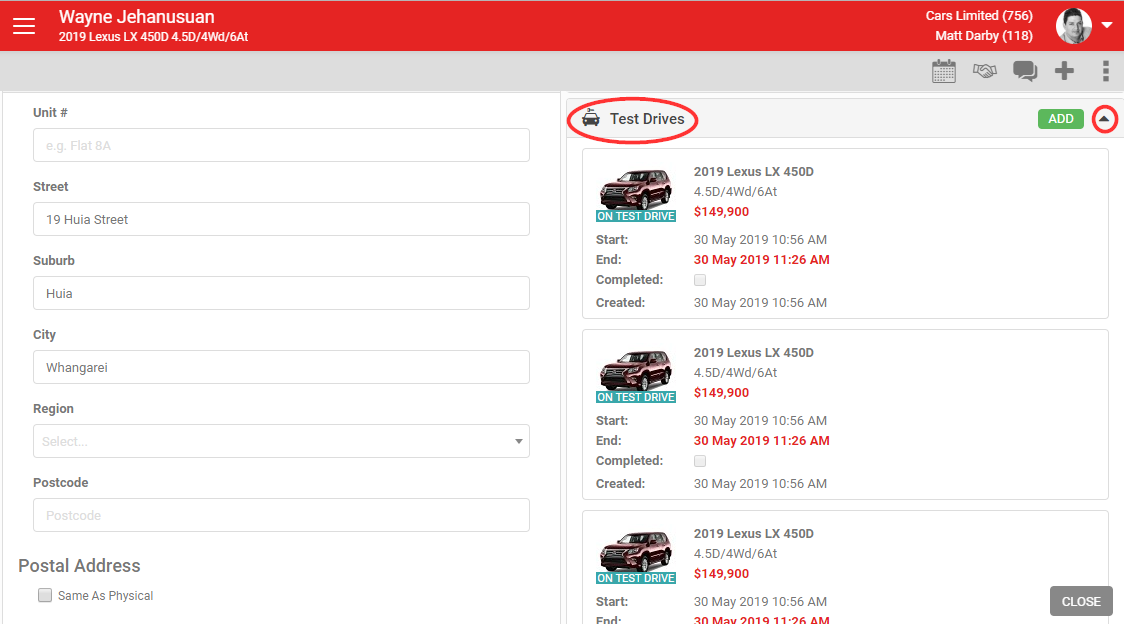1124x624 pixels.
Task: Click the Lexus thumbnail in second test drive card
Action: coord(636,369)
